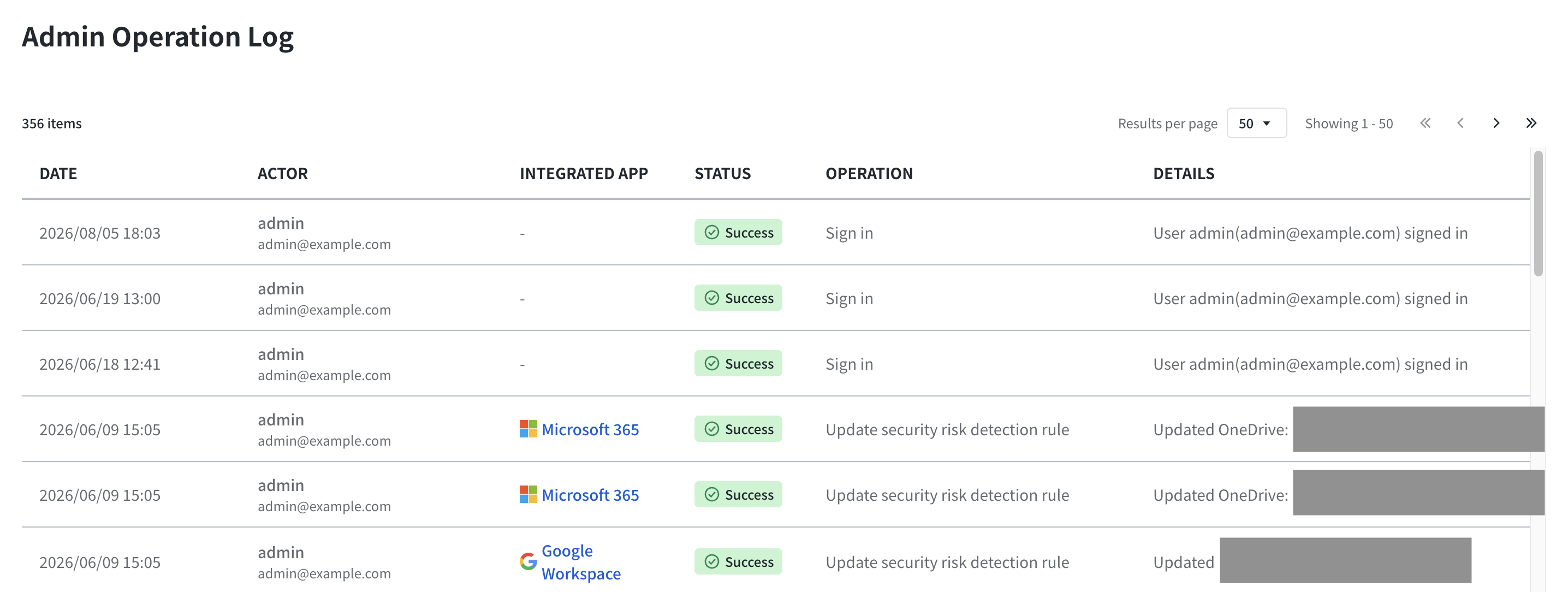Click the DATE column header
Viewport: 1568px width, 592px height.
coord(58,174)
